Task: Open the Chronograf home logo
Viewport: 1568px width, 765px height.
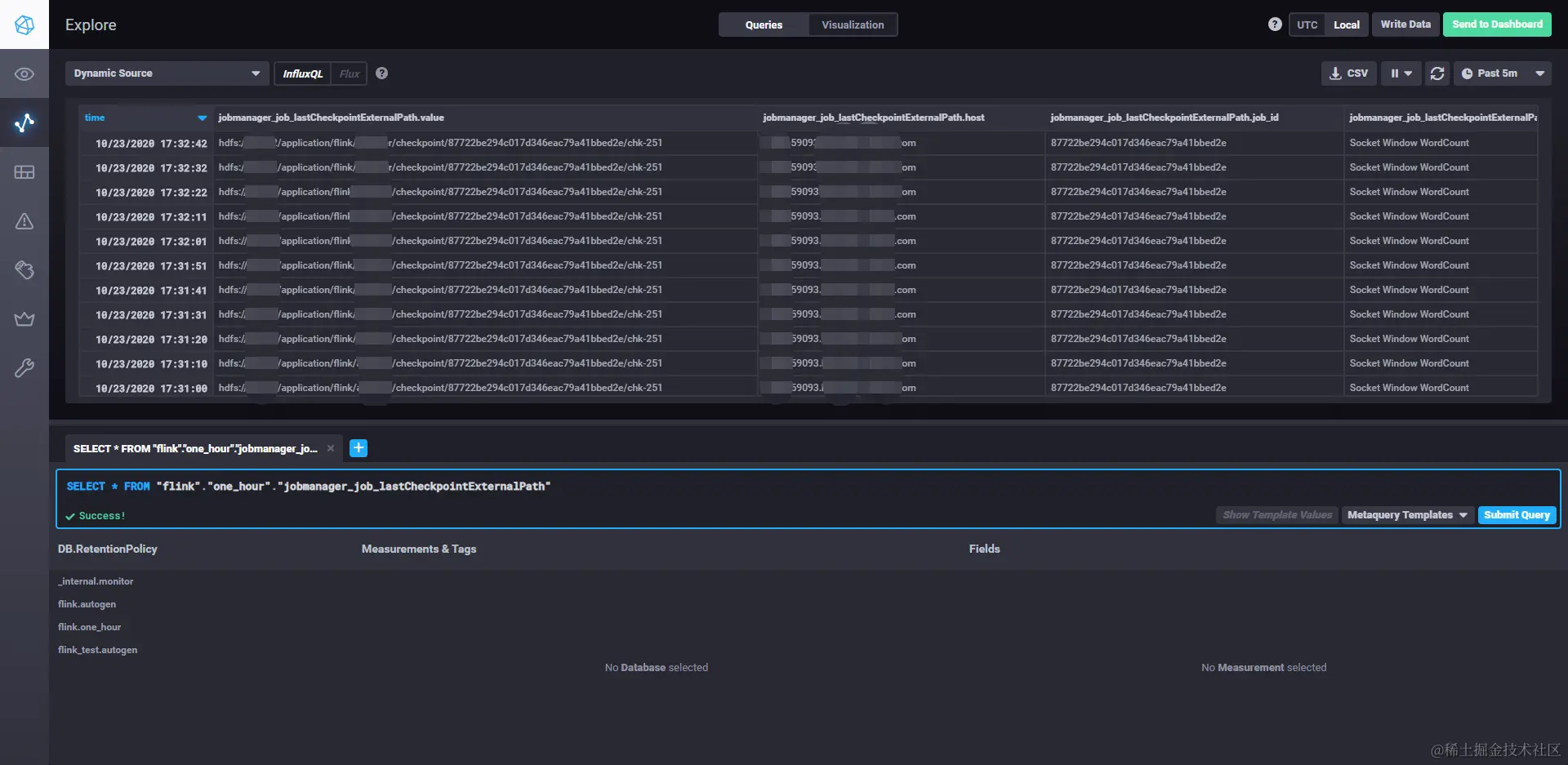Action: click(x=24, y=24)
